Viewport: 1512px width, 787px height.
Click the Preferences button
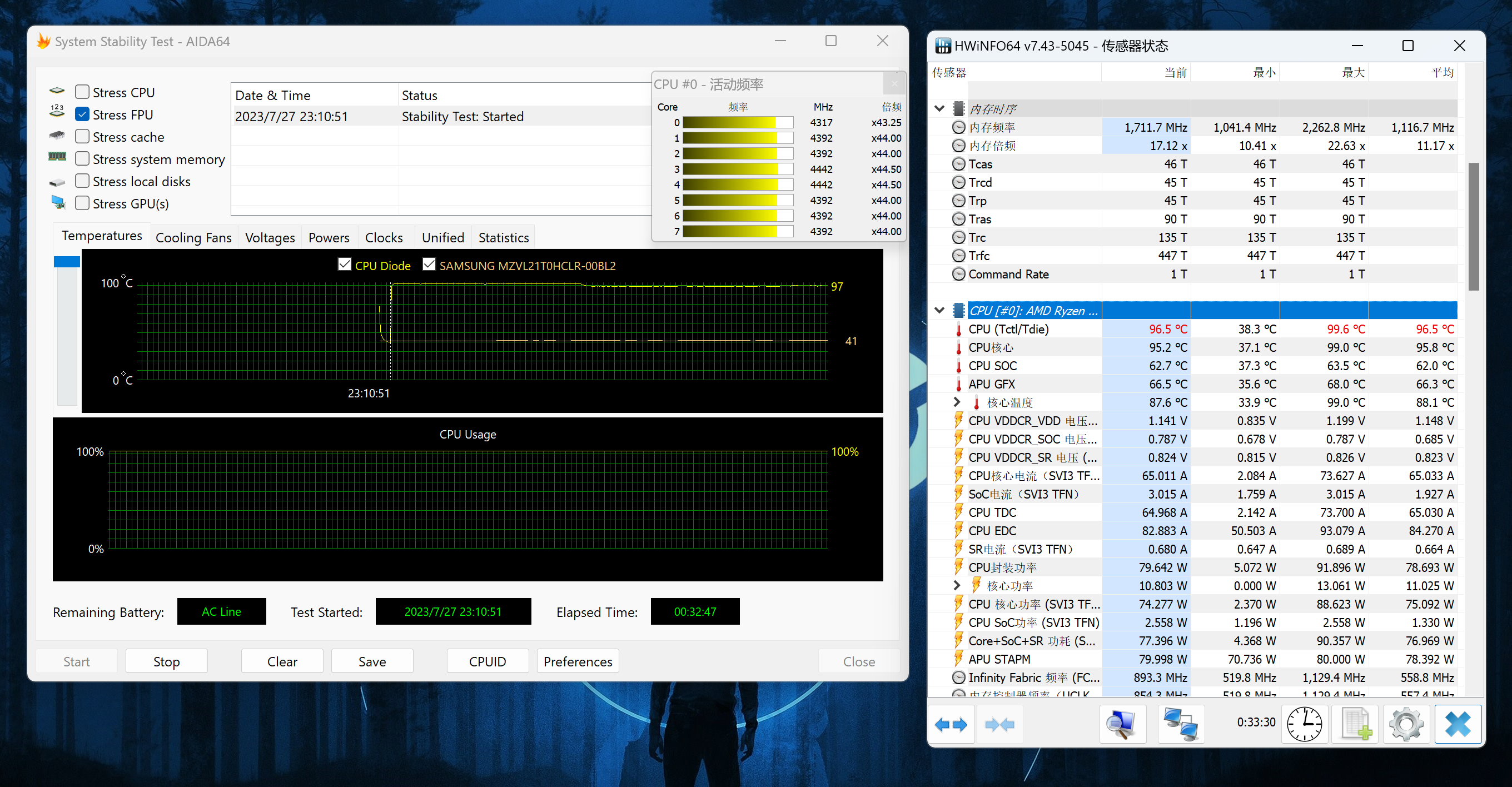point(577,661)
